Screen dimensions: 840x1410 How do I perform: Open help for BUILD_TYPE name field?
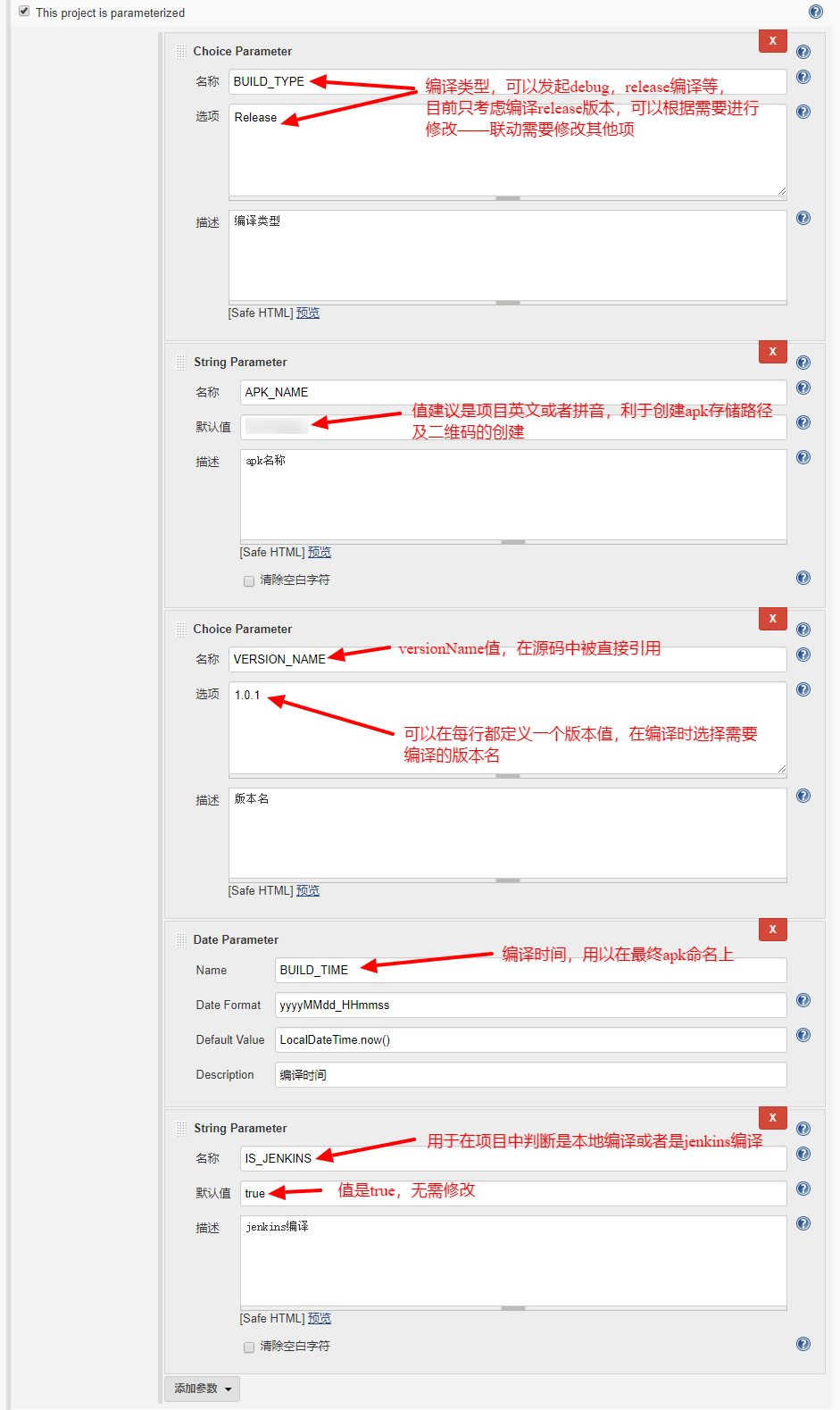[803, 78]
